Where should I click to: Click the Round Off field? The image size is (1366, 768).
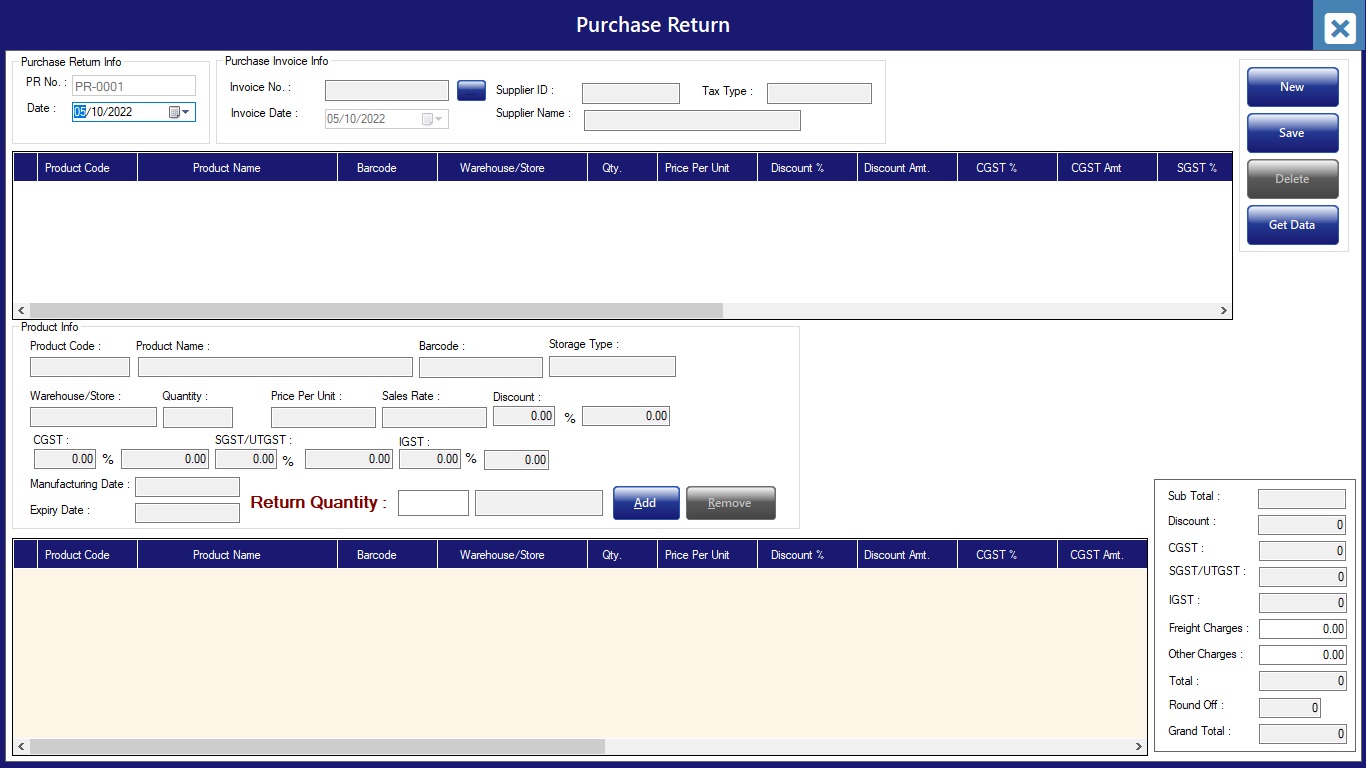click(1289, 707)
